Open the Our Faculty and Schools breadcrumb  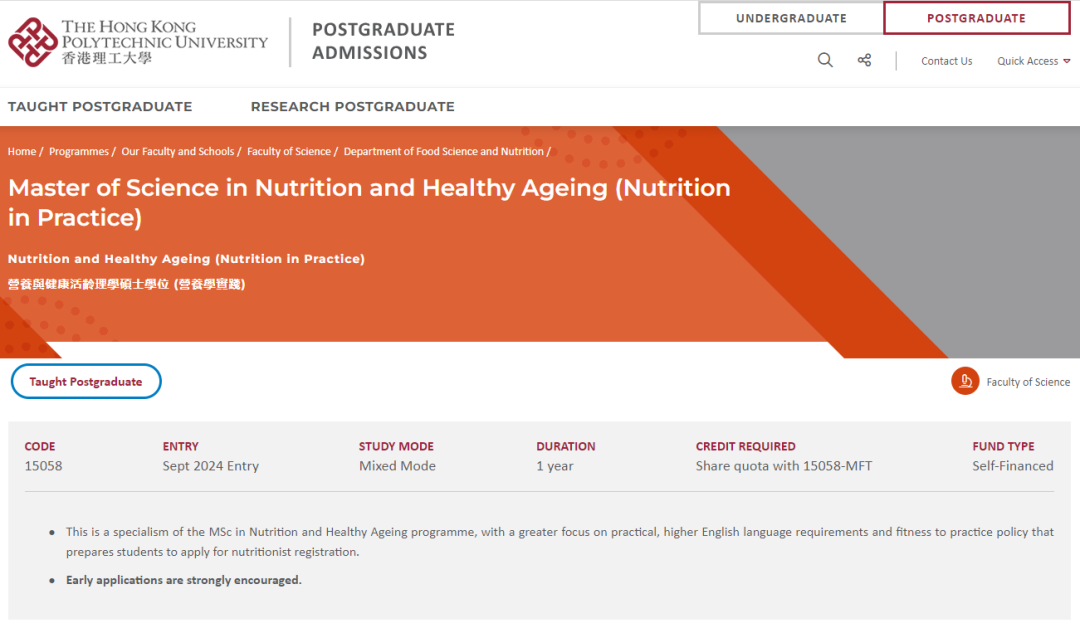click(178, 151)
